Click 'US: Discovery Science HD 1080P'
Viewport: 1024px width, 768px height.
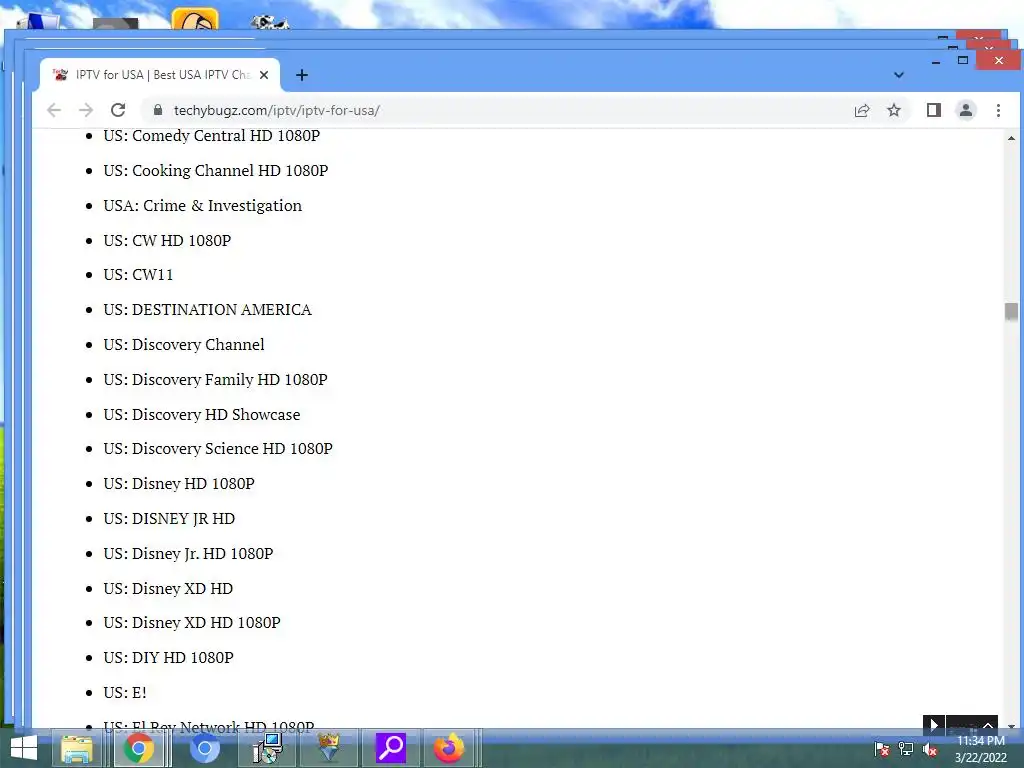pyautogui.click(x=218, y=449)
